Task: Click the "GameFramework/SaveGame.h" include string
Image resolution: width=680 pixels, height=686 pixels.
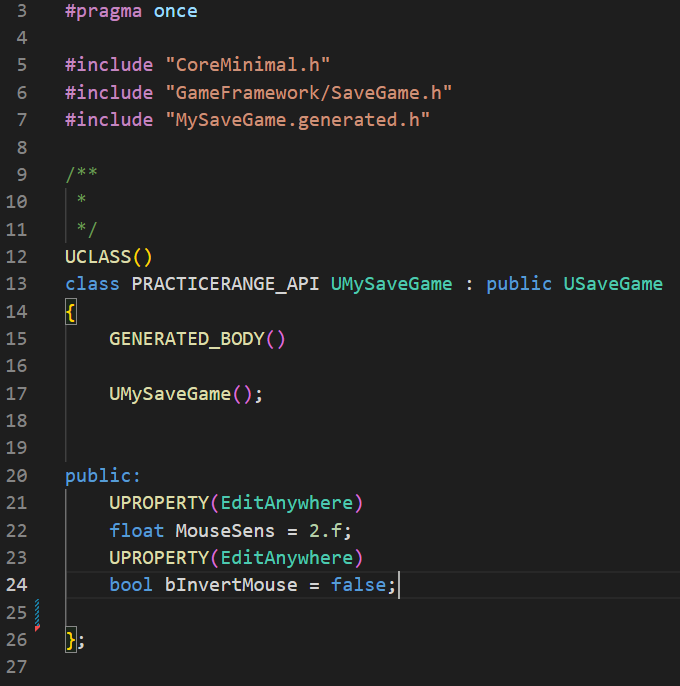Action: pos(308,93)
